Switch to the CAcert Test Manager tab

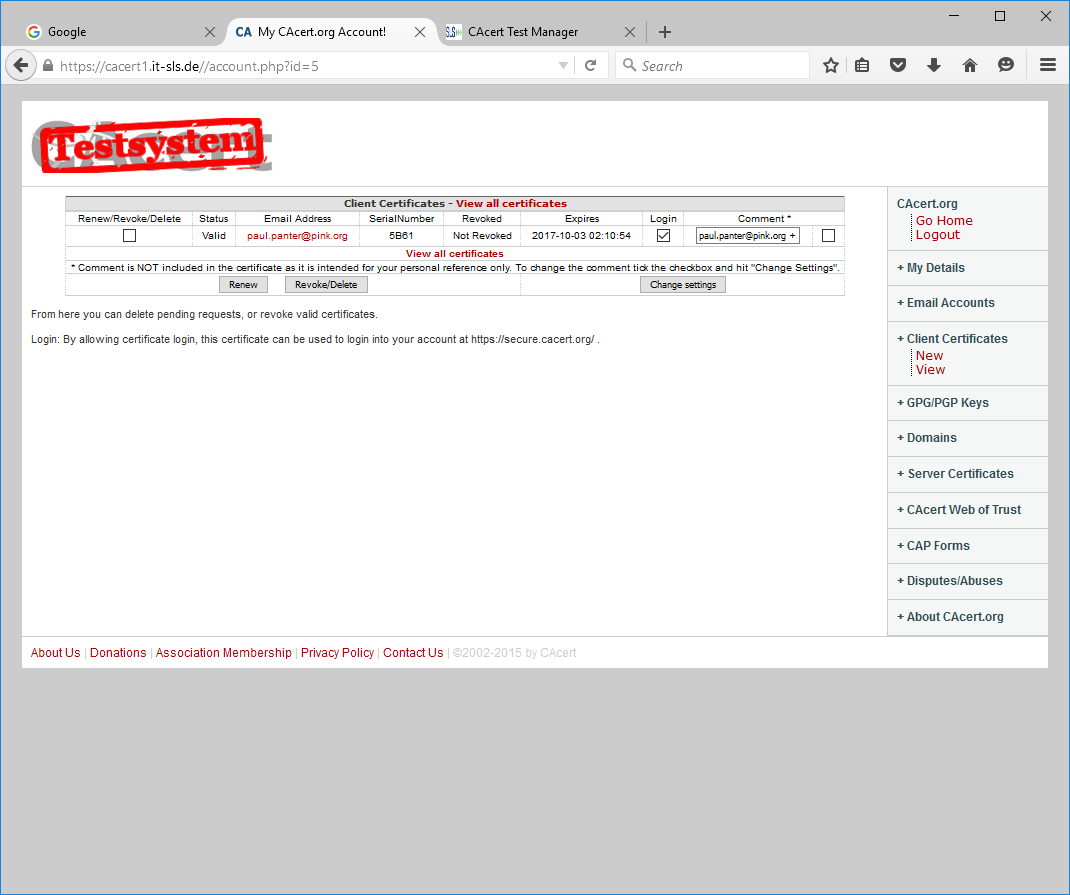523,32
